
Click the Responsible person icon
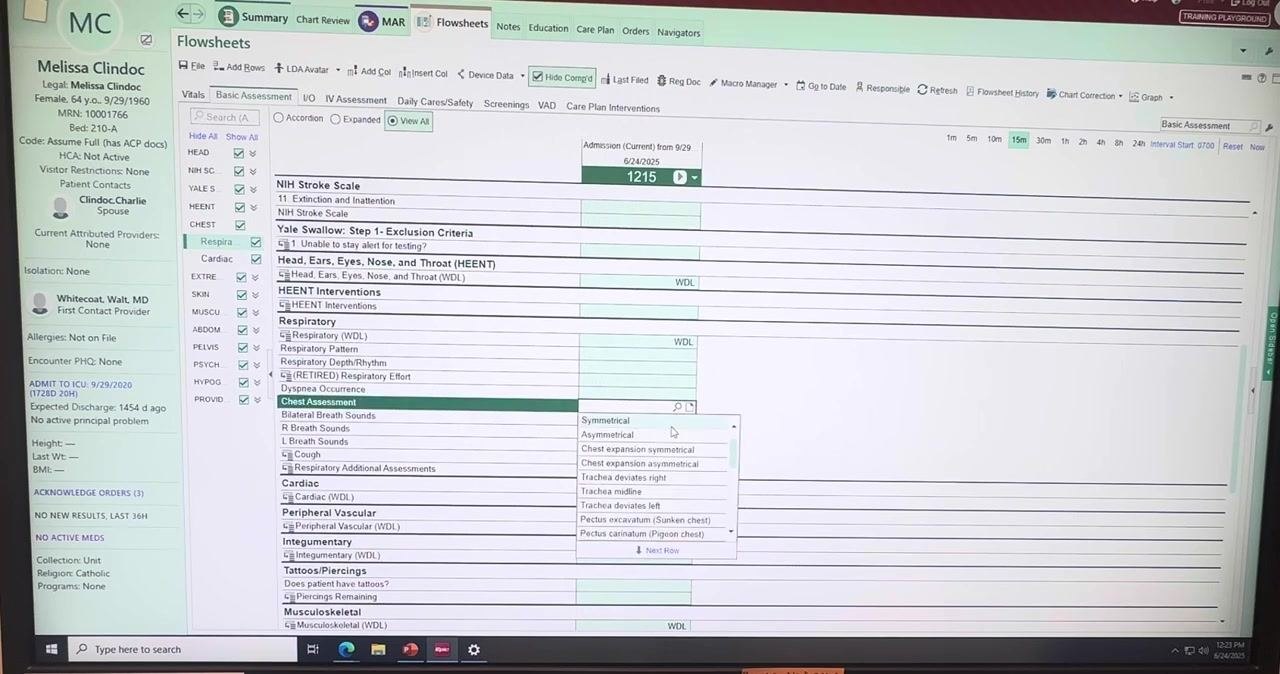859,87
